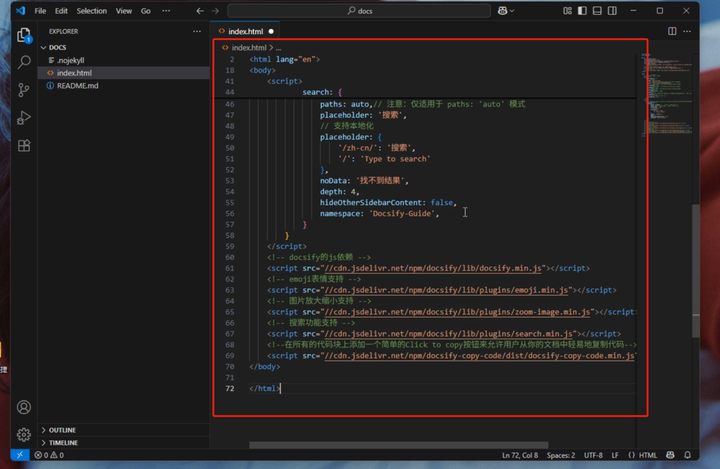Collapse the DOCS folder tree
The width and height of the screenshot is (720, 469).
click(x=58, y=47)
